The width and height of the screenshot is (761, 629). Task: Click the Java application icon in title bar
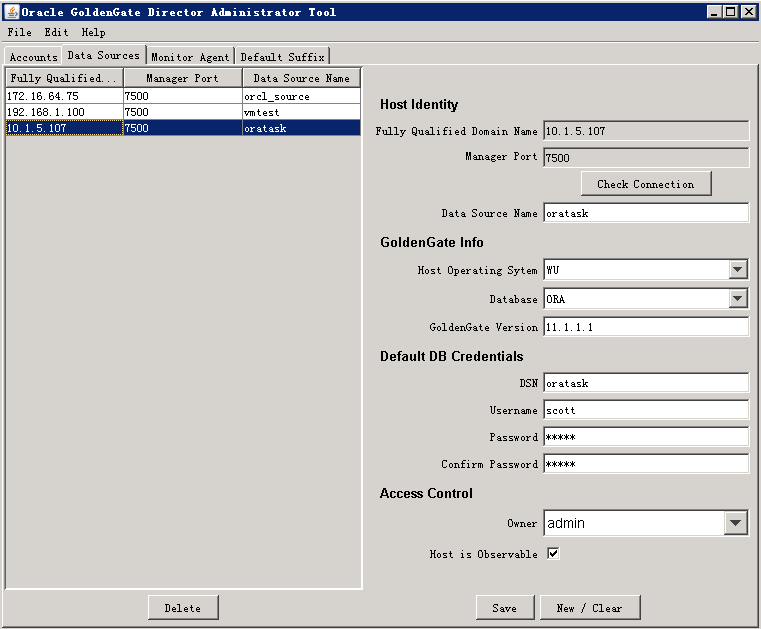(x=12, y=12)
